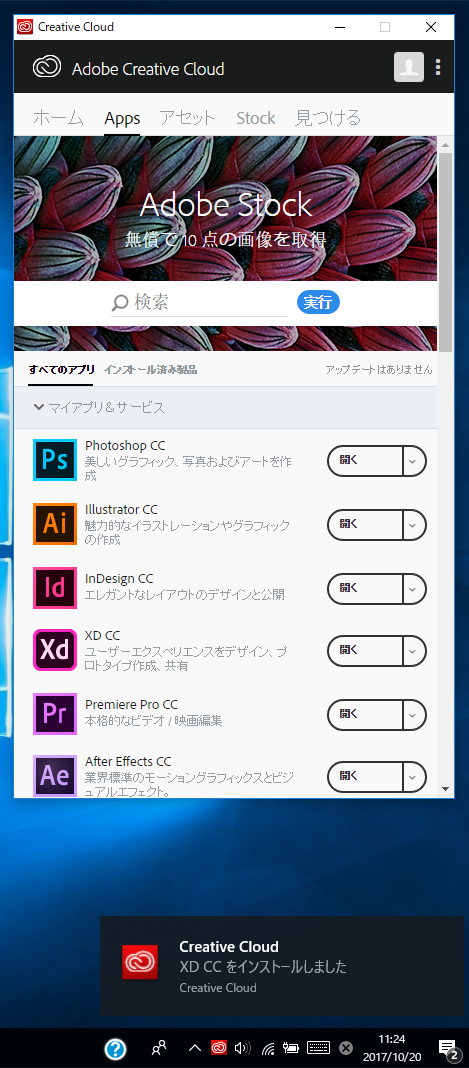
Task: Click the Adobe Creative Cloud logo in header
Action: click(47, 68)
